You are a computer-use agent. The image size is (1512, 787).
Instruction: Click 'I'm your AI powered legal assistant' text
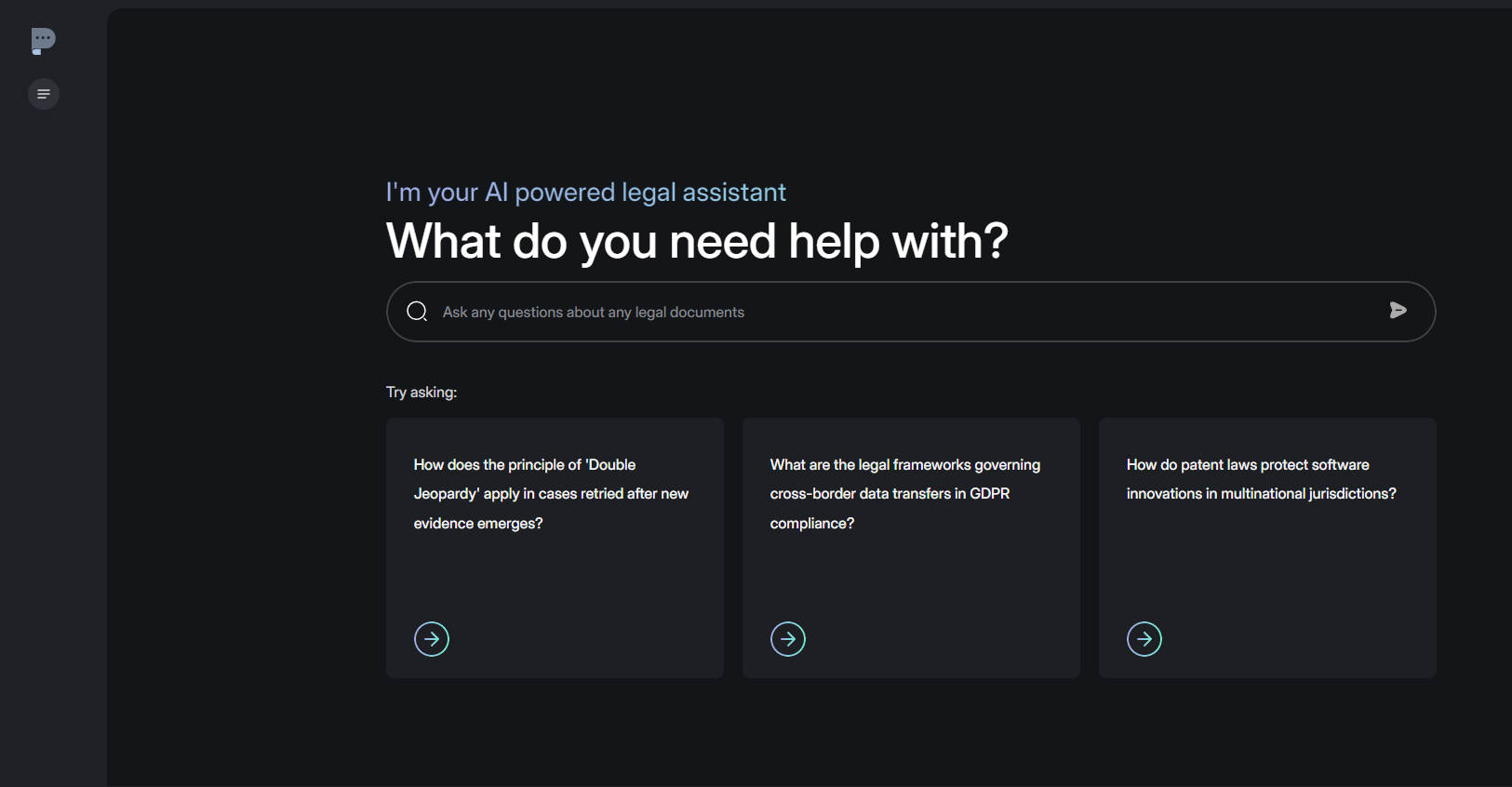[x=586, y=193]
